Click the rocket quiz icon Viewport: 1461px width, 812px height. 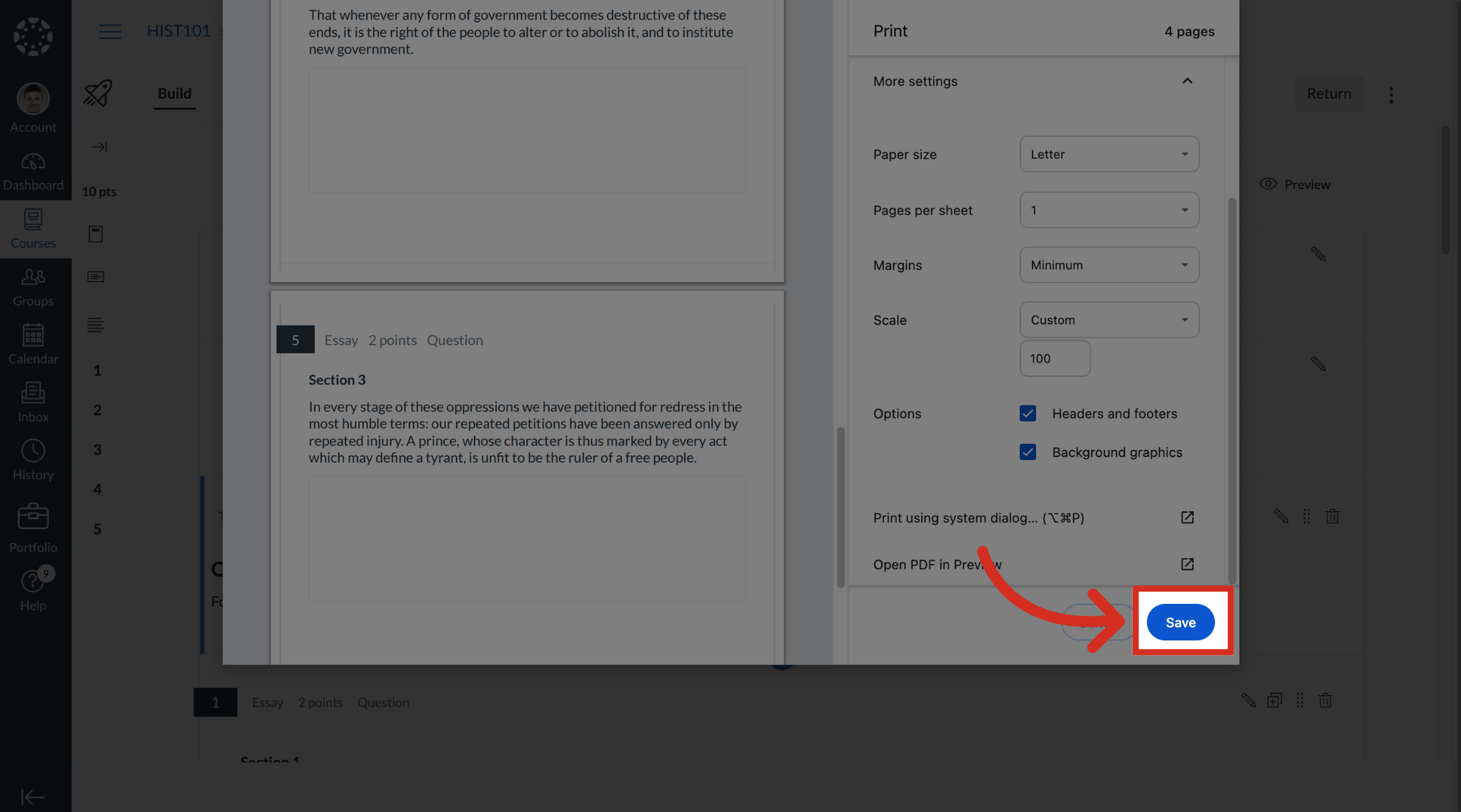tap(98, 93)
